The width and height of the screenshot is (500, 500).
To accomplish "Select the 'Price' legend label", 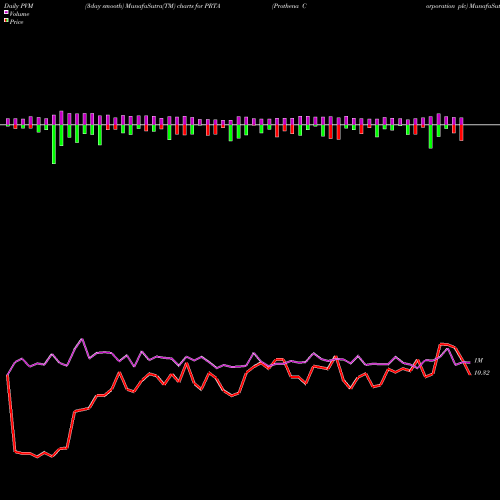I will click(16, 22).
